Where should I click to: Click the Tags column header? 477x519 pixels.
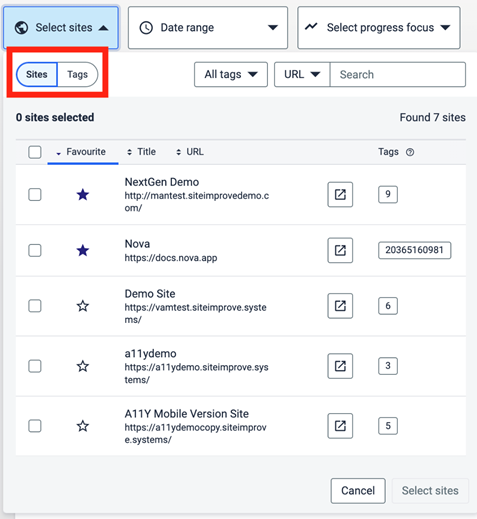388,152
